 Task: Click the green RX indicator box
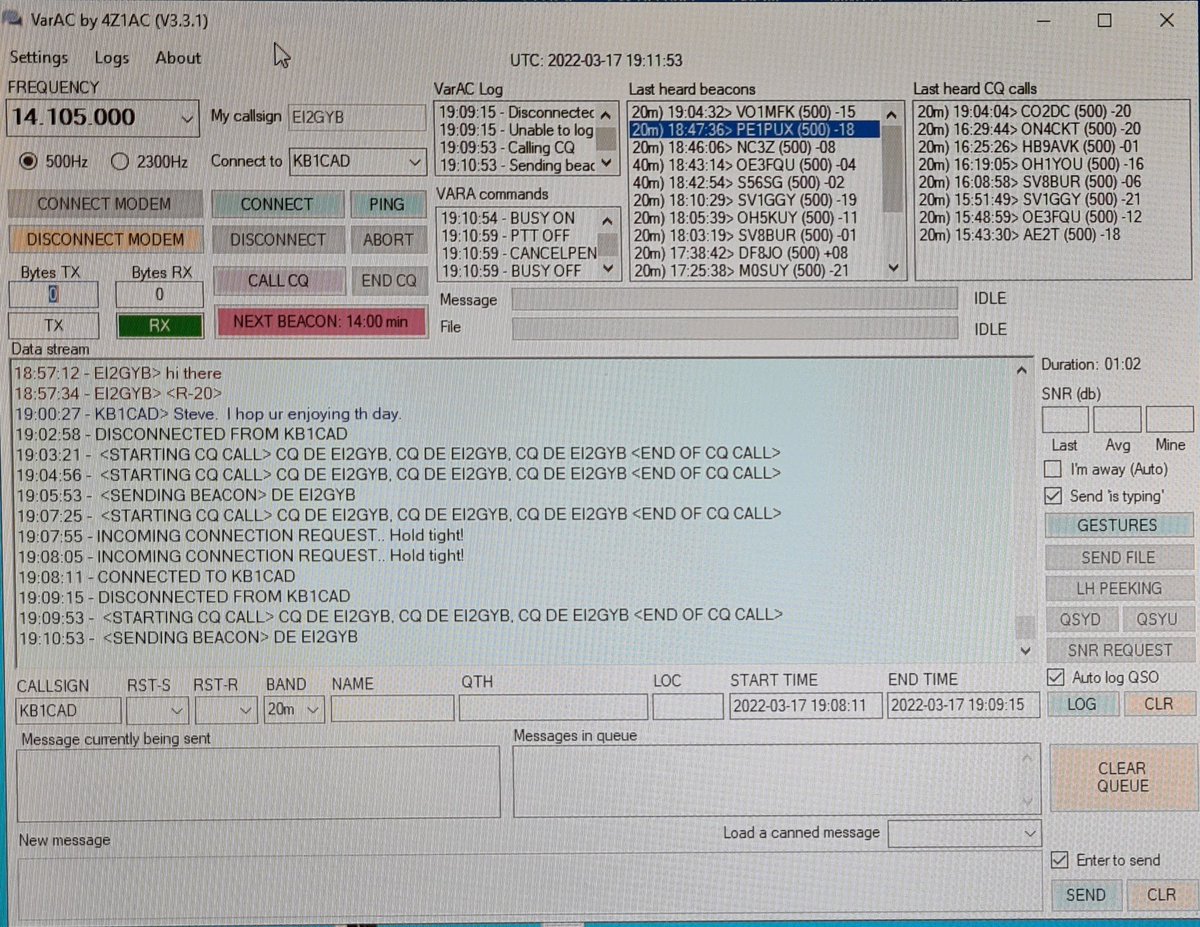pyautogui.click(x=159, y=325)
